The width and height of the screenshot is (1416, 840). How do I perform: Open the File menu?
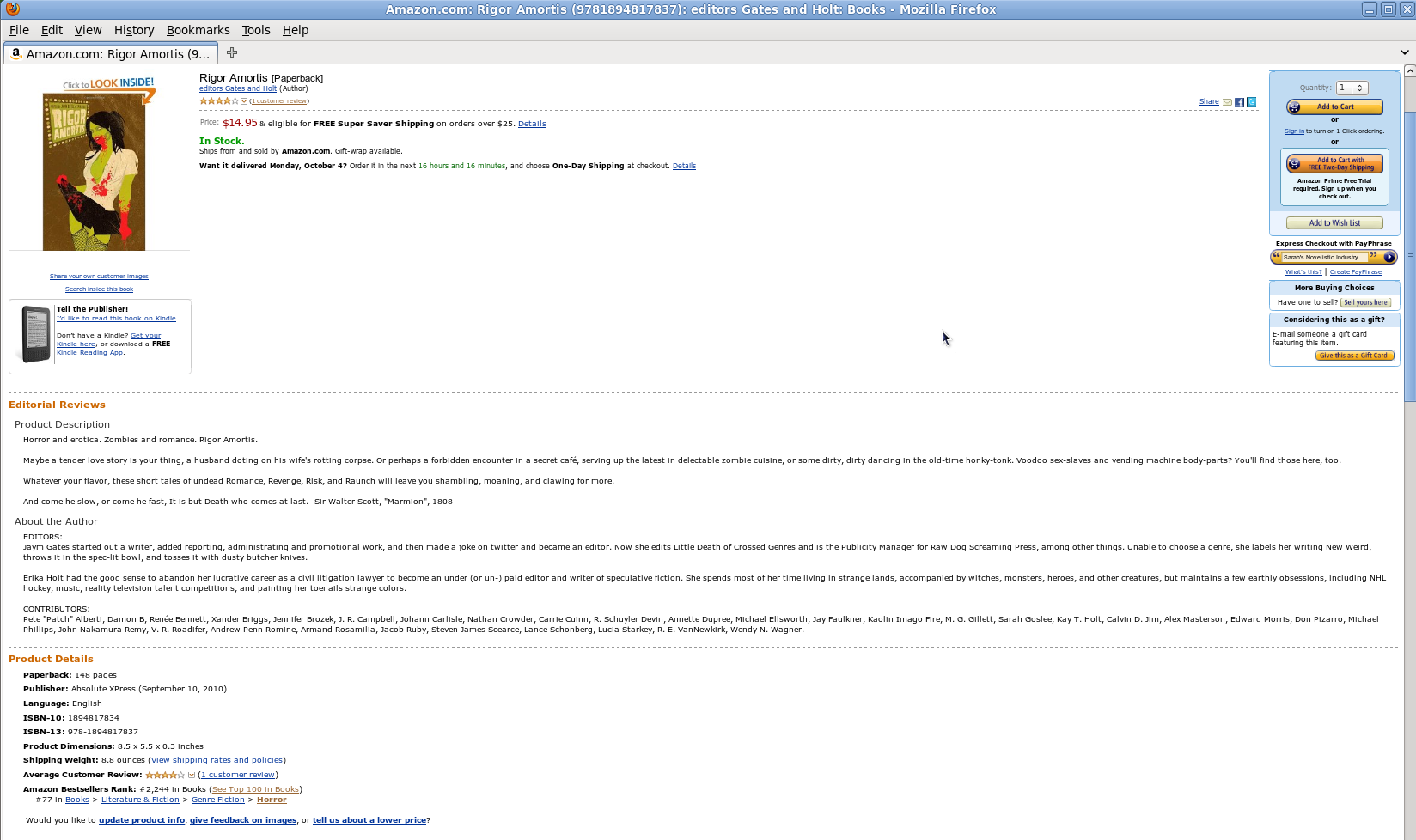[x=19, y=30]
